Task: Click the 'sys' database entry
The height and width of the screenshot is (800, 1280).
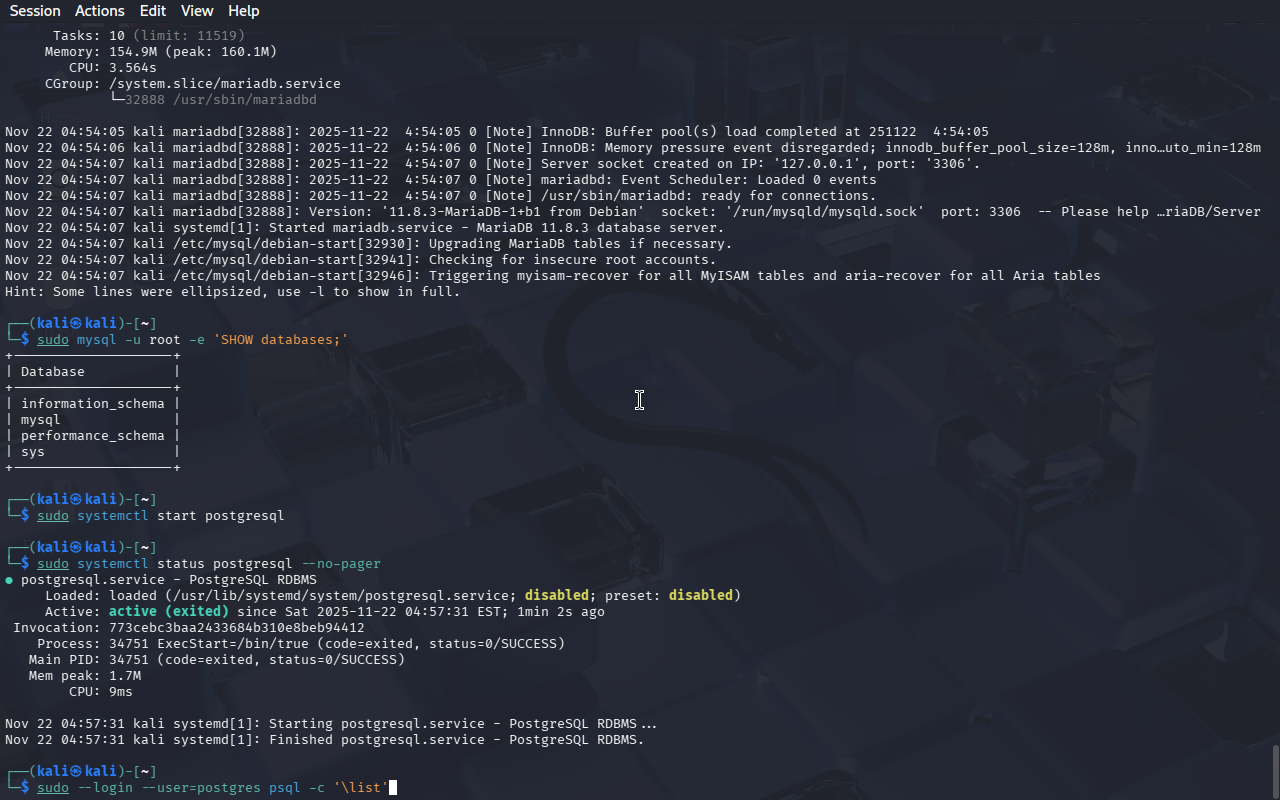Action: (x=33, y=452)
